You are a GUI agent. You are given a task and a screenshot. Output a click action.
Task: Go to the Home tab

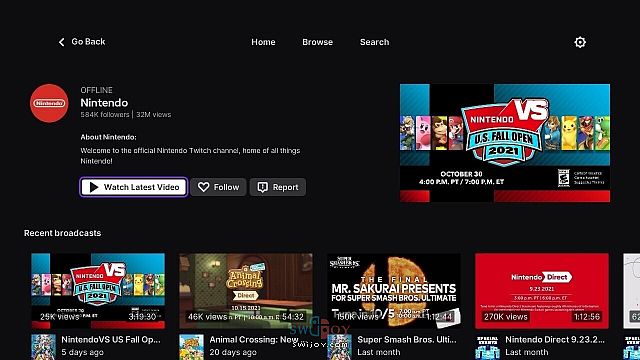click(263, 42)
